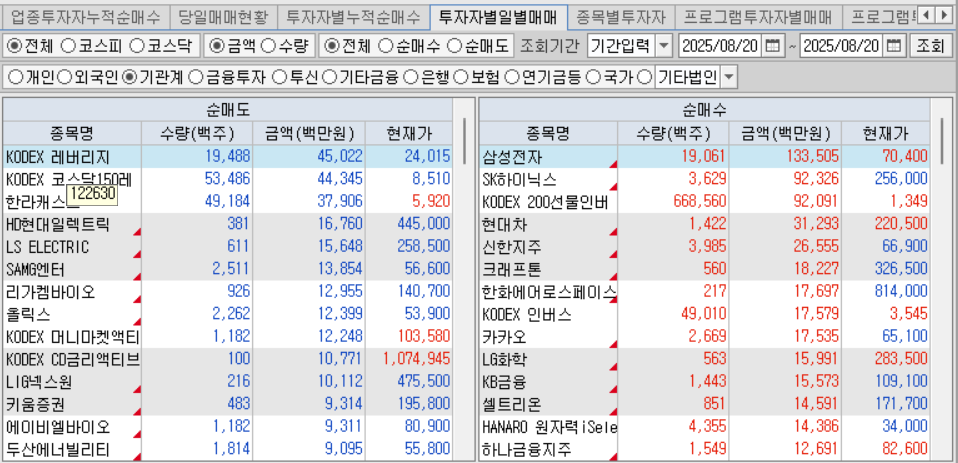
Task: Select KODEX 레버리지 row
Action: [x=228, y=156]
